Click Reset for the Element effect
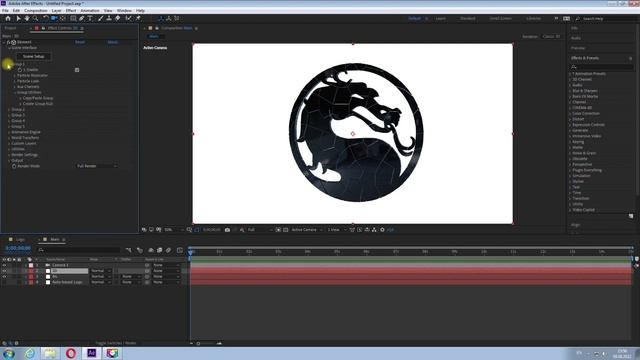 [x=80, y=42]
